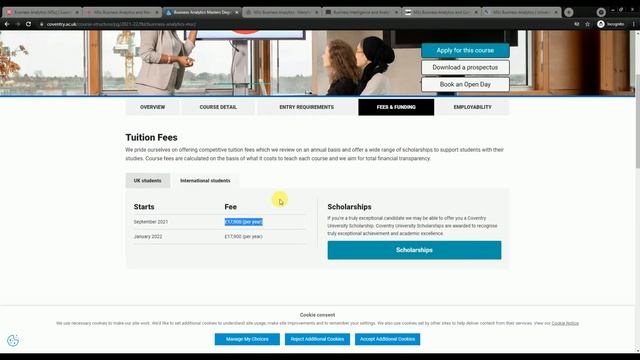Viewport: 640px width, 360px height.
Task: Click the Scholarships heading text
Action: (349, 207)
